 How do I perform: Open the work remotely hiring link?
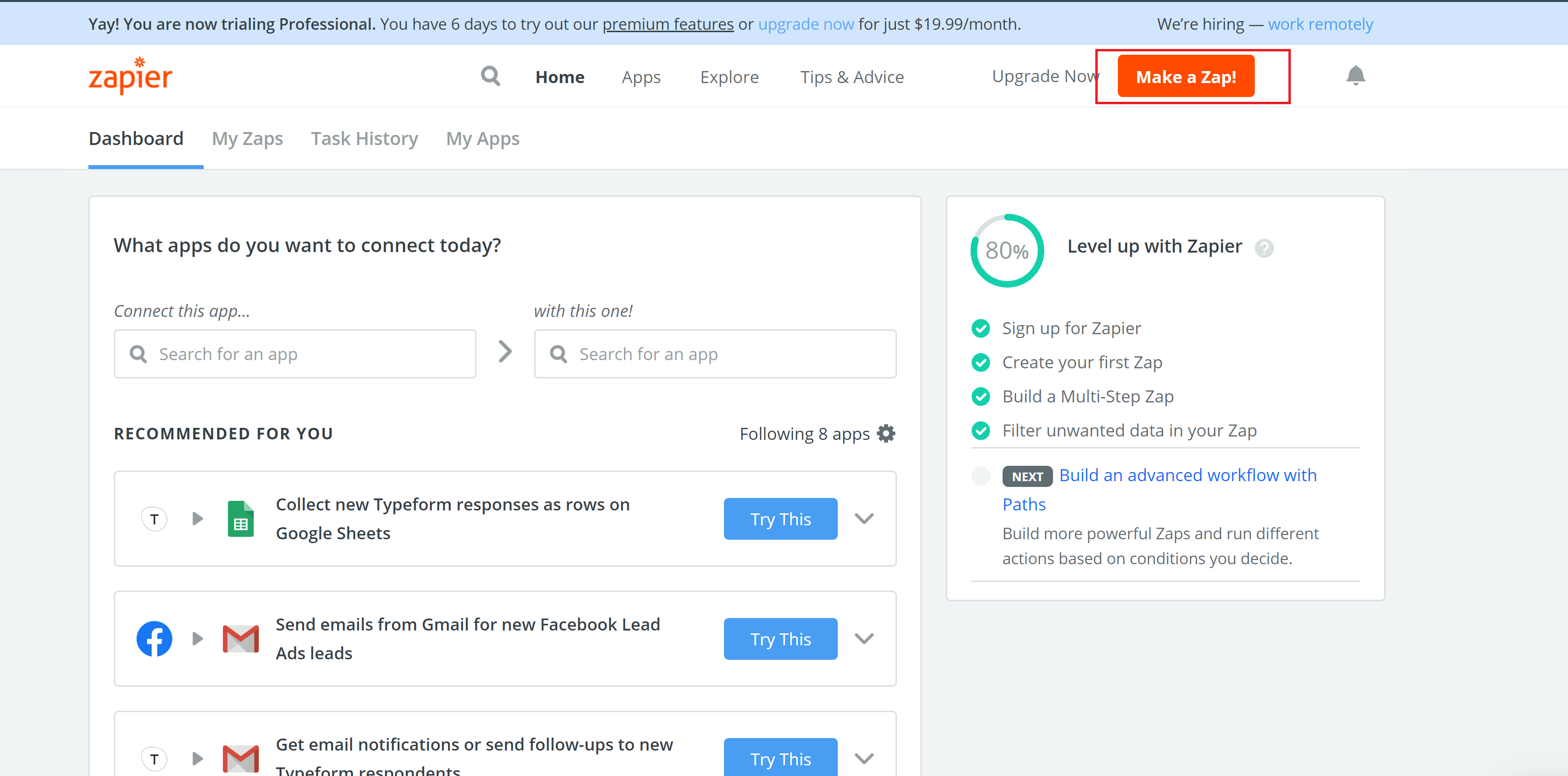tap(1320, 24)
